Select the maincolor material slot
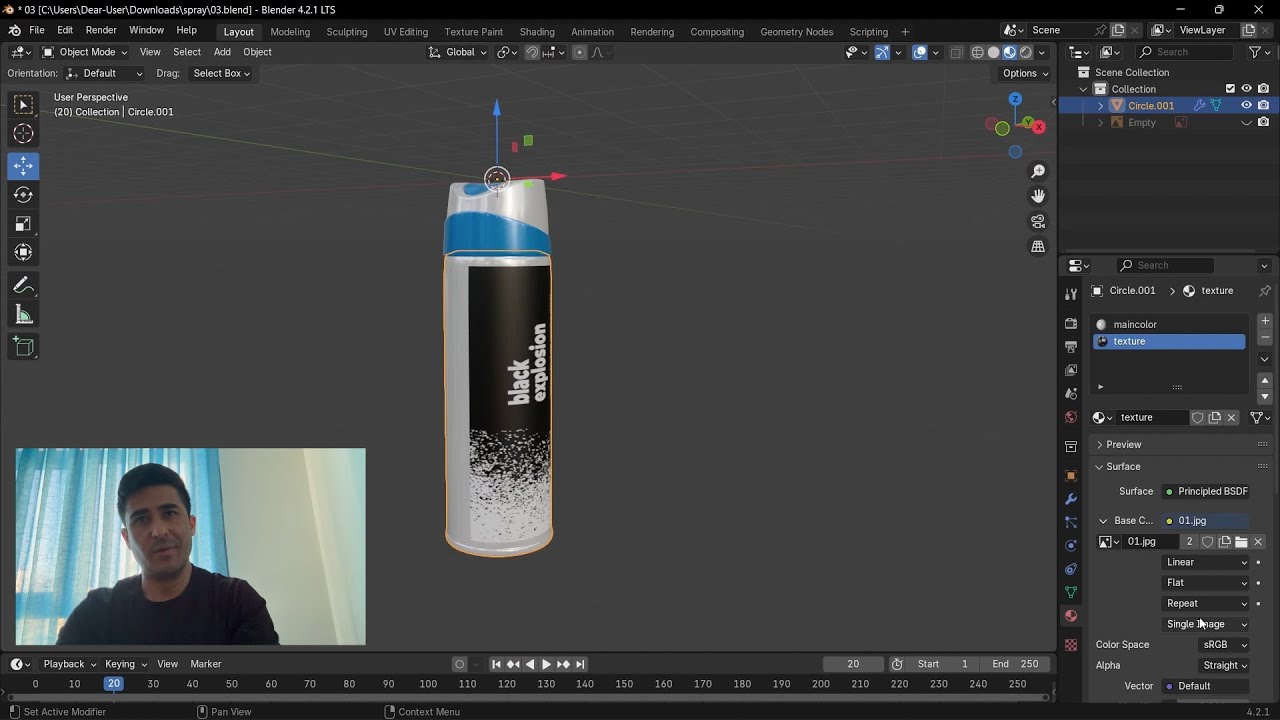The image size is (1280, 720). [x=1170, y=324]
